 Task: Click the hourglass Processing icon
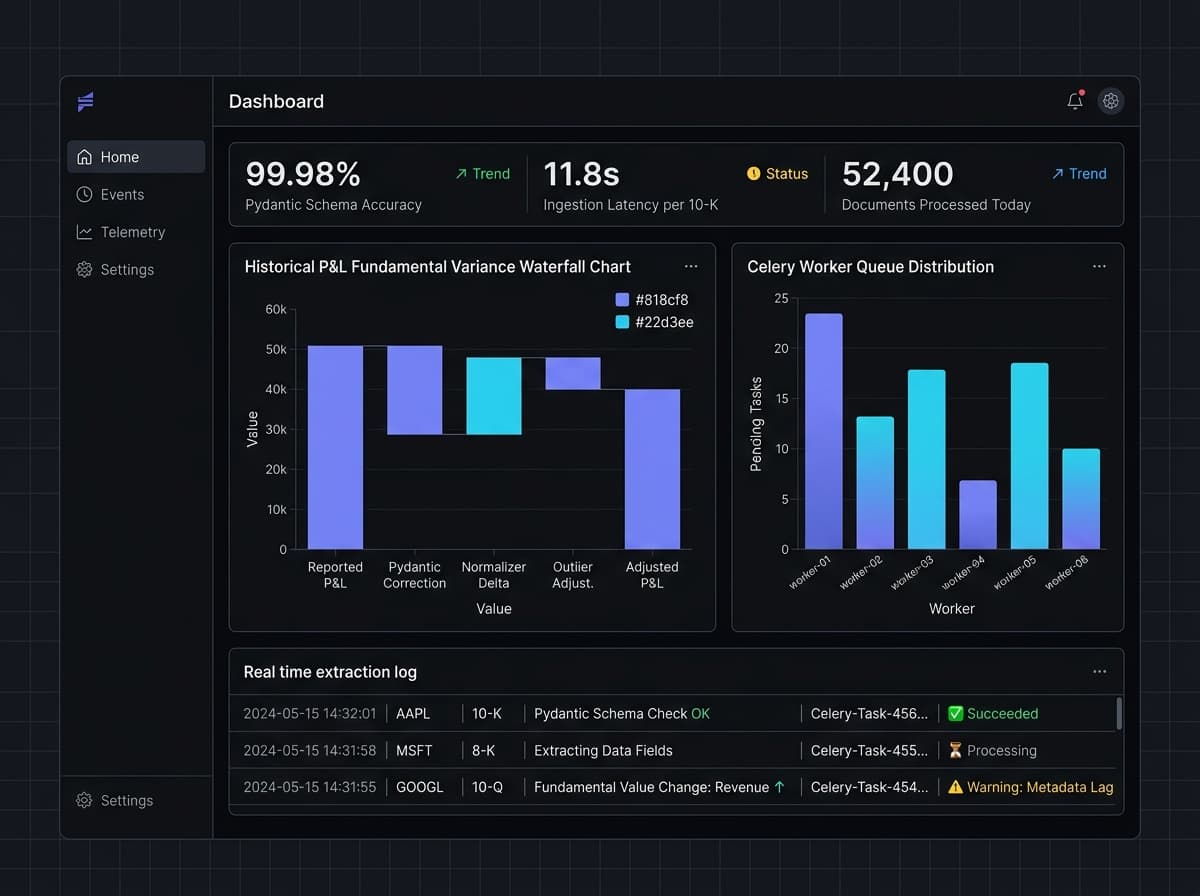[955, 751]
